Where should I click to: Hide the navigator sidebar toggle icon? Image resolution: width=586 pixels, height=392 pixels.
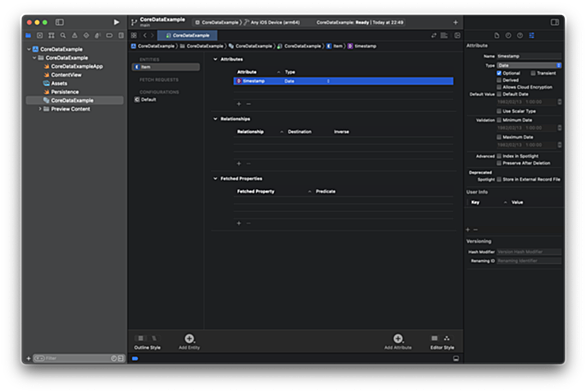tap(59, 22)
